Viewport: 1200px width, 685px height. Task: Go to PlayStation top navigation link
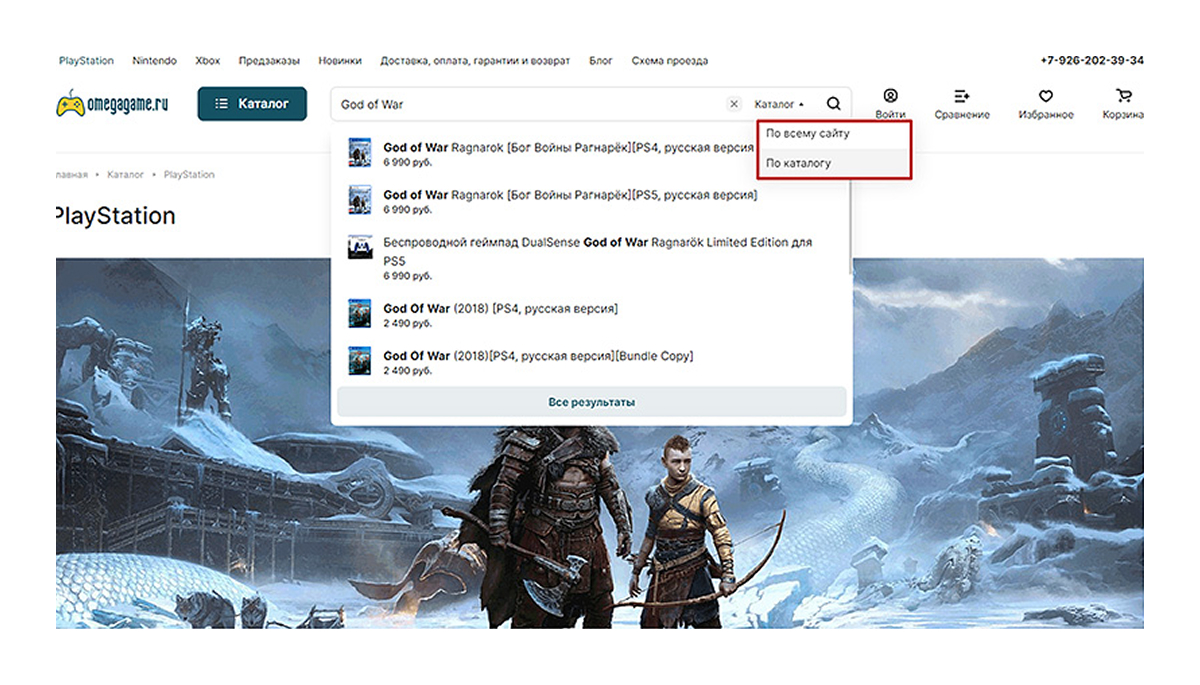coord(86,61)
